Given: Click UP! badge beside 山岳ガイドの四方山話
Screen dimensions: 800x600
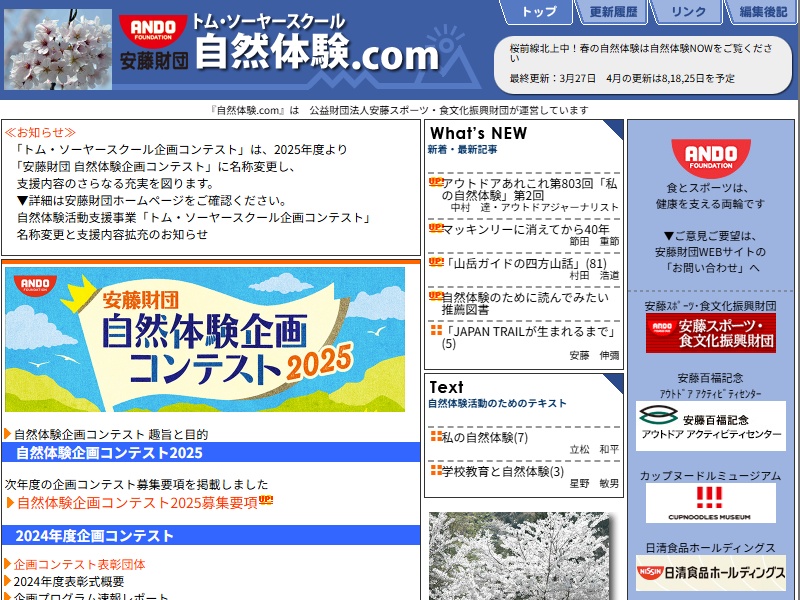Looking at the screenshot, I should point(436,262).
